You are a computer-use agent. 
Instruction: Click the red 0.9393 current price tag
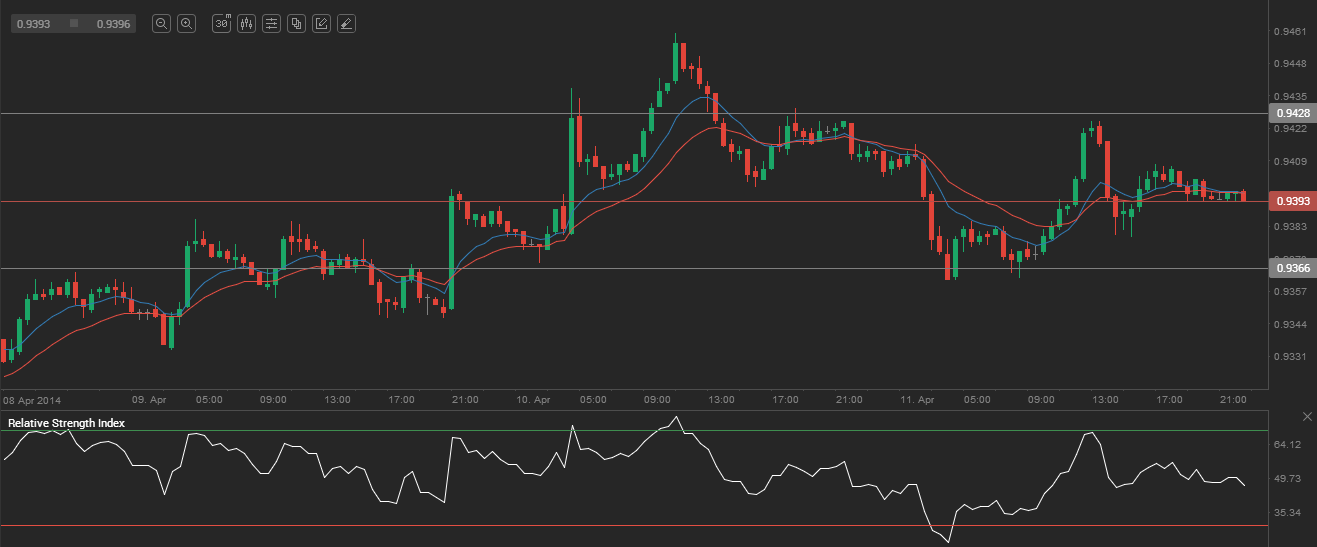click(x=1291, y=201)
